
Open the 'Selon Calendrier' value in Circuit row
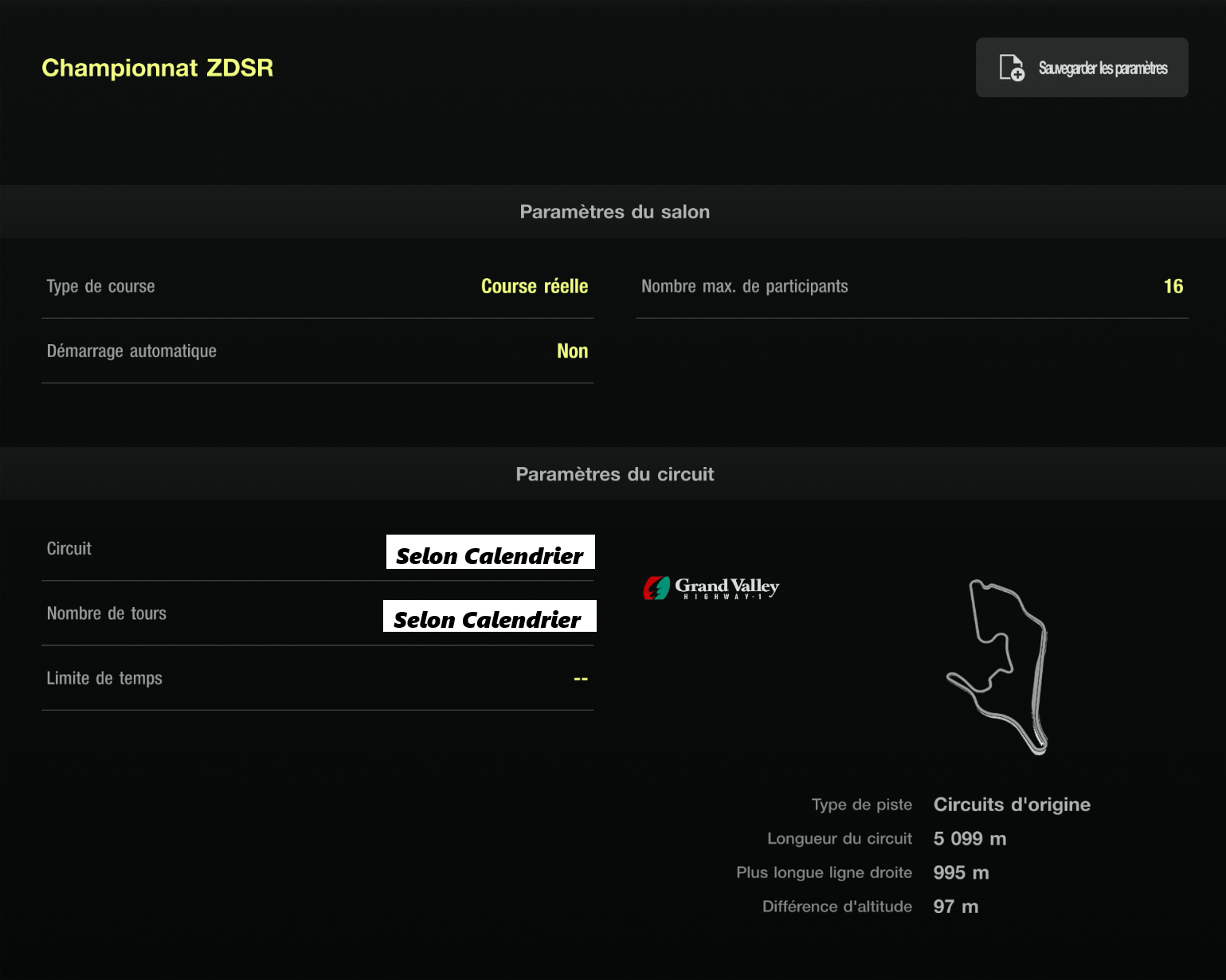pos(490,553)
